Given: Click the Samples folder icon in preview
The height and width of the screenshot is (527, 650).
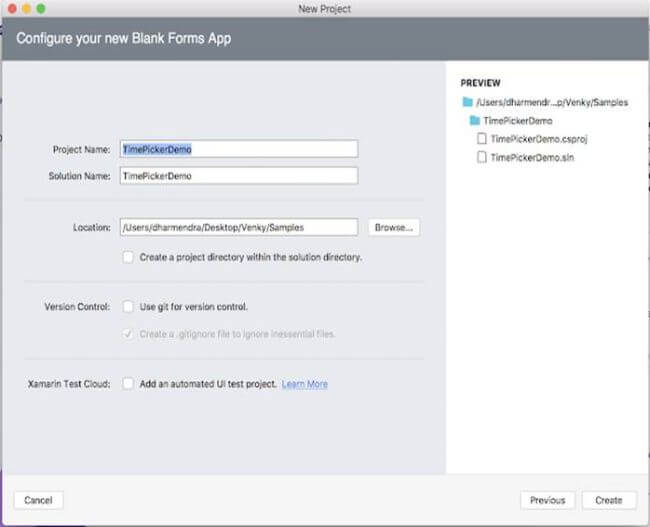Looking at the screenshot, I should pyautogui.click(x=467, y=102).
